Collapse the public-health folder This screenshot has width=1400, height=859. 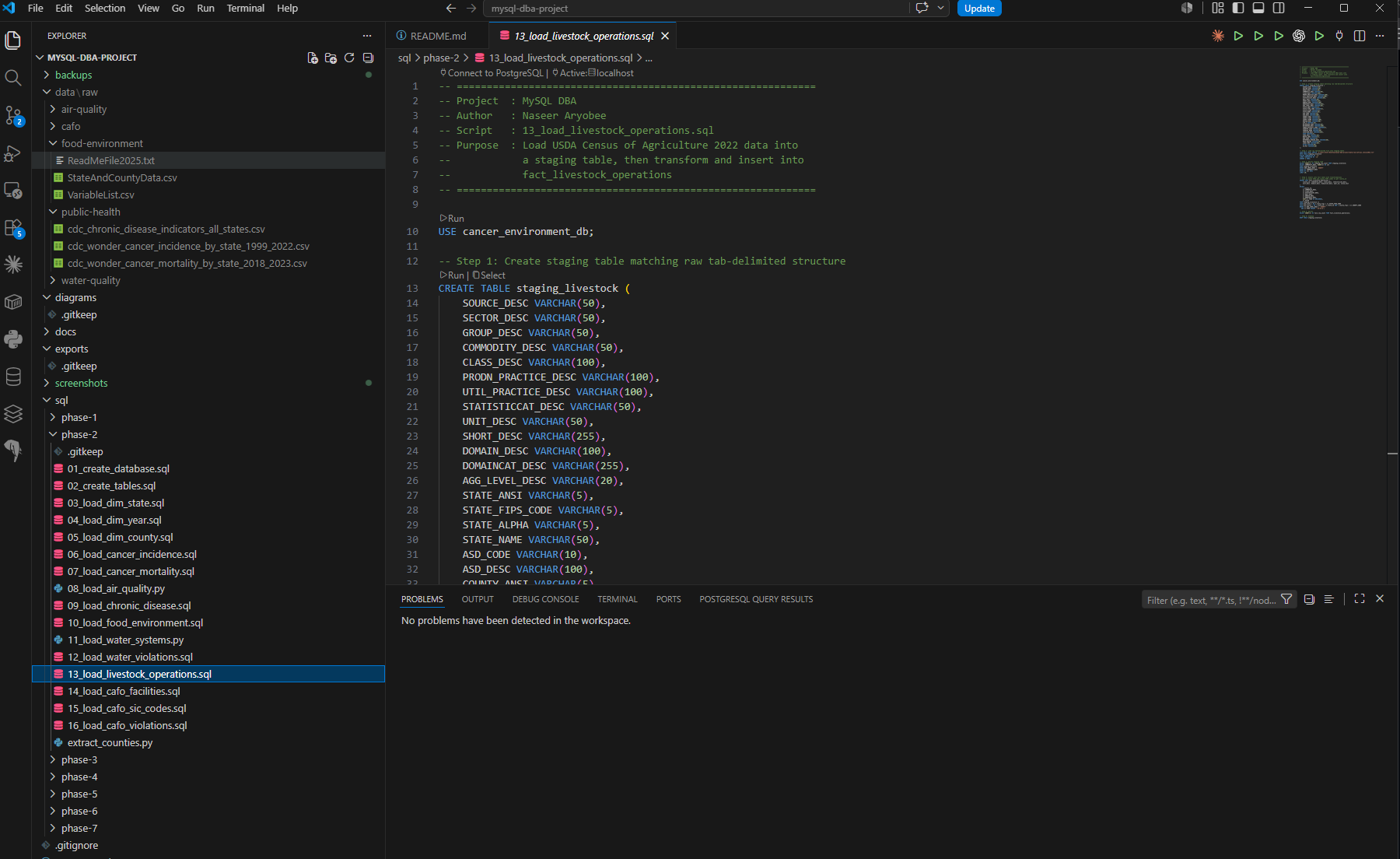90,212
